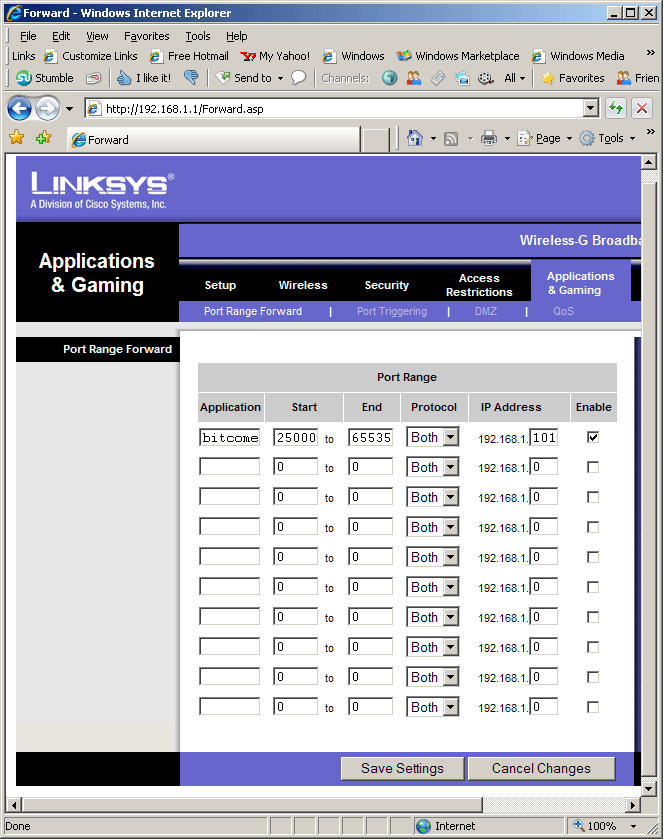Open the Windows Marketplace link
Viewport: 663px width, 839px height.
458,56
